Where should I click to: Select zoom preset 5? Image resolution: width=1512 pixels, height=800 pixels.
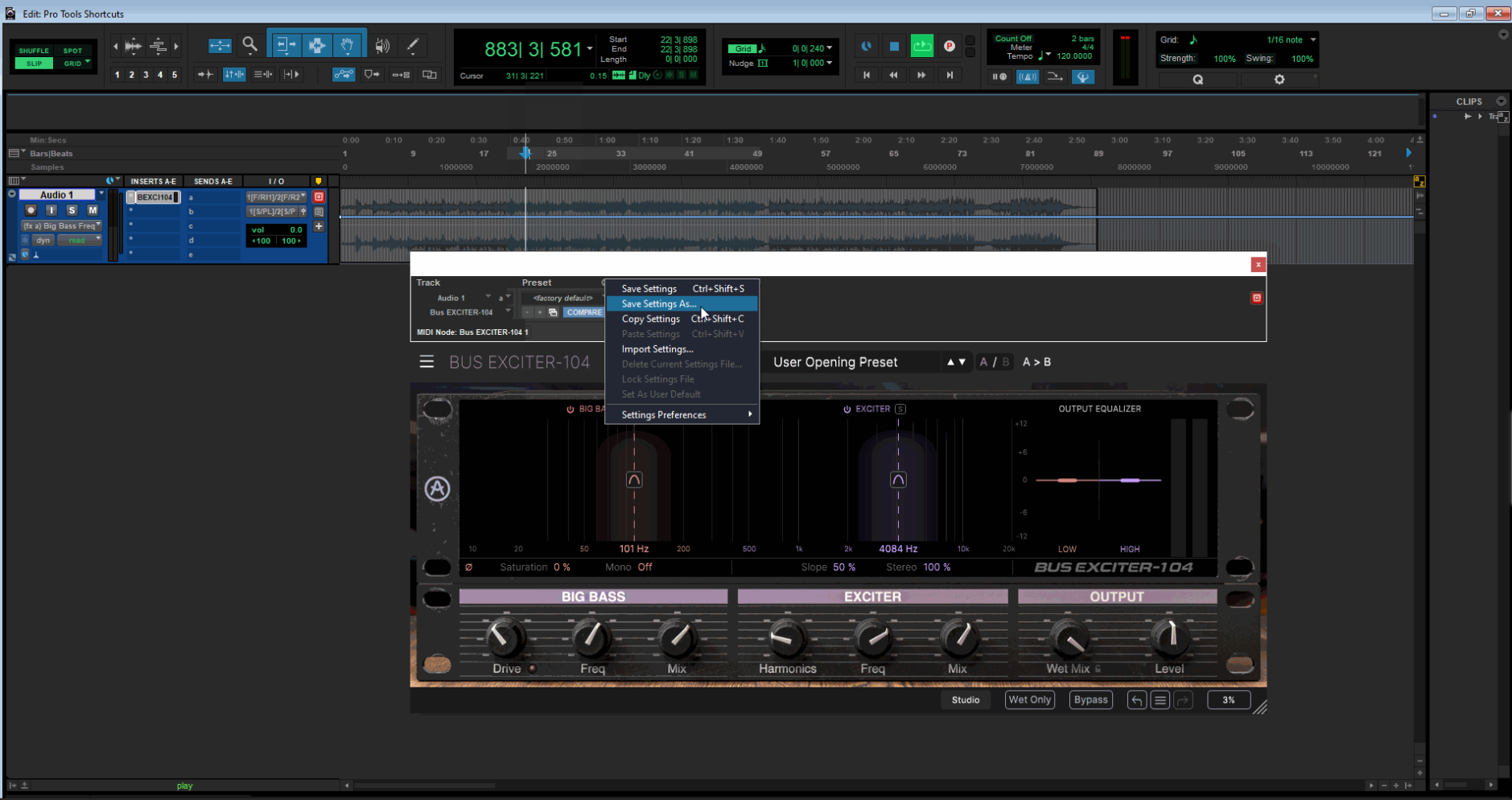coord(174,75)
